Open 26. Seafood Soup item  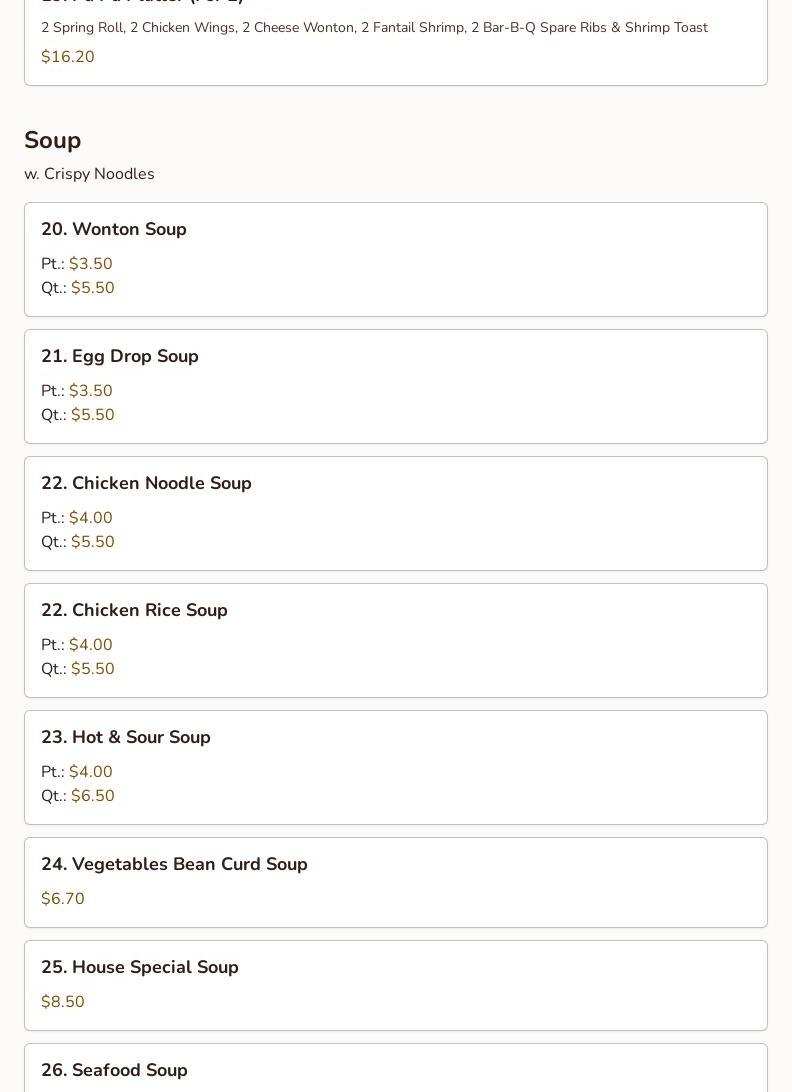tap(396, 1068)
